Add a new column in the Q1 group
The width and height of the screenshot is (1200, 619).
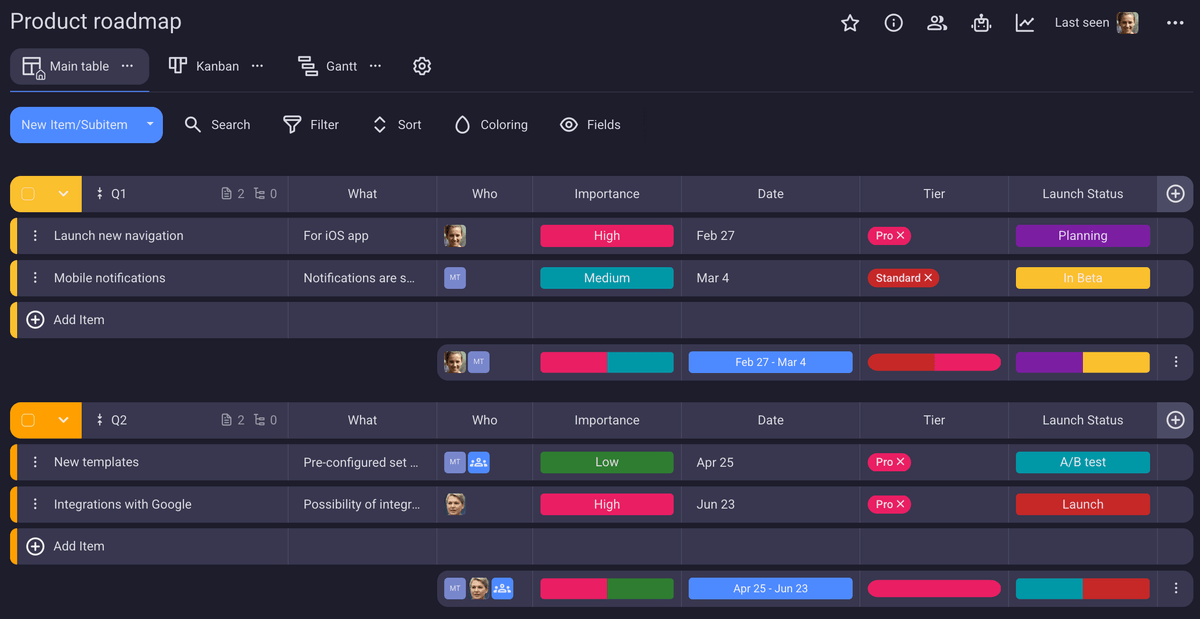(x=1175, y=193)
